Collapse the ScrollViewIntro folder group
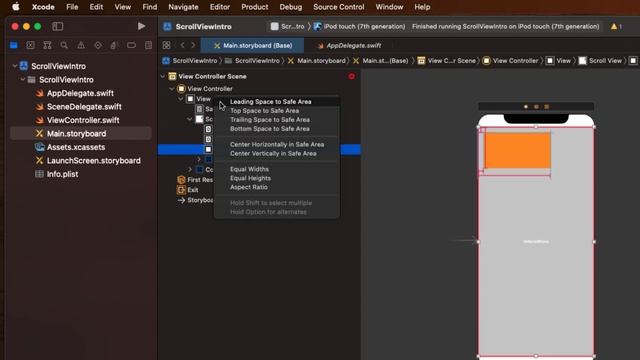Viewport: 640px width, 360px height. 23,80
